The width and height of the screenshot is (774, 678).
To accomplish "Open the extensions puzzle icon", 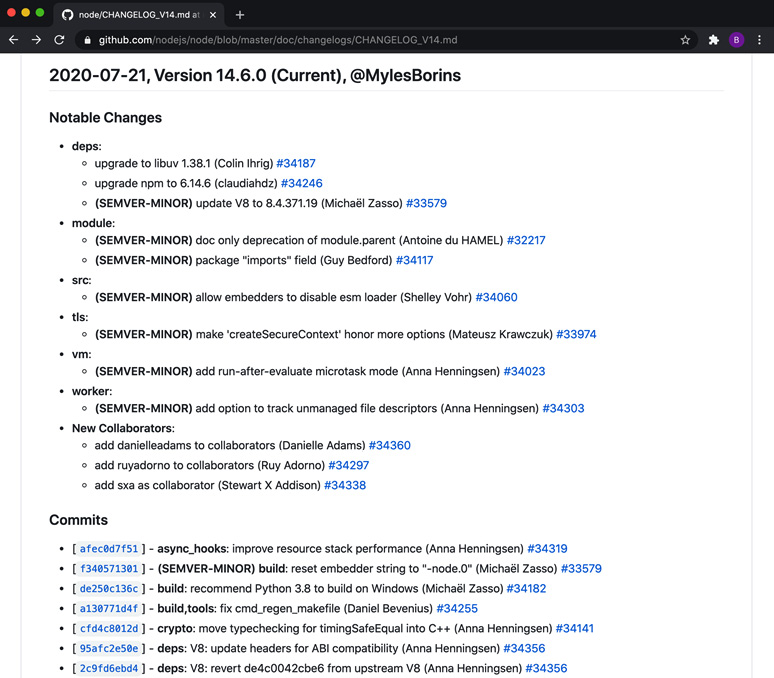I will (713, 40).
